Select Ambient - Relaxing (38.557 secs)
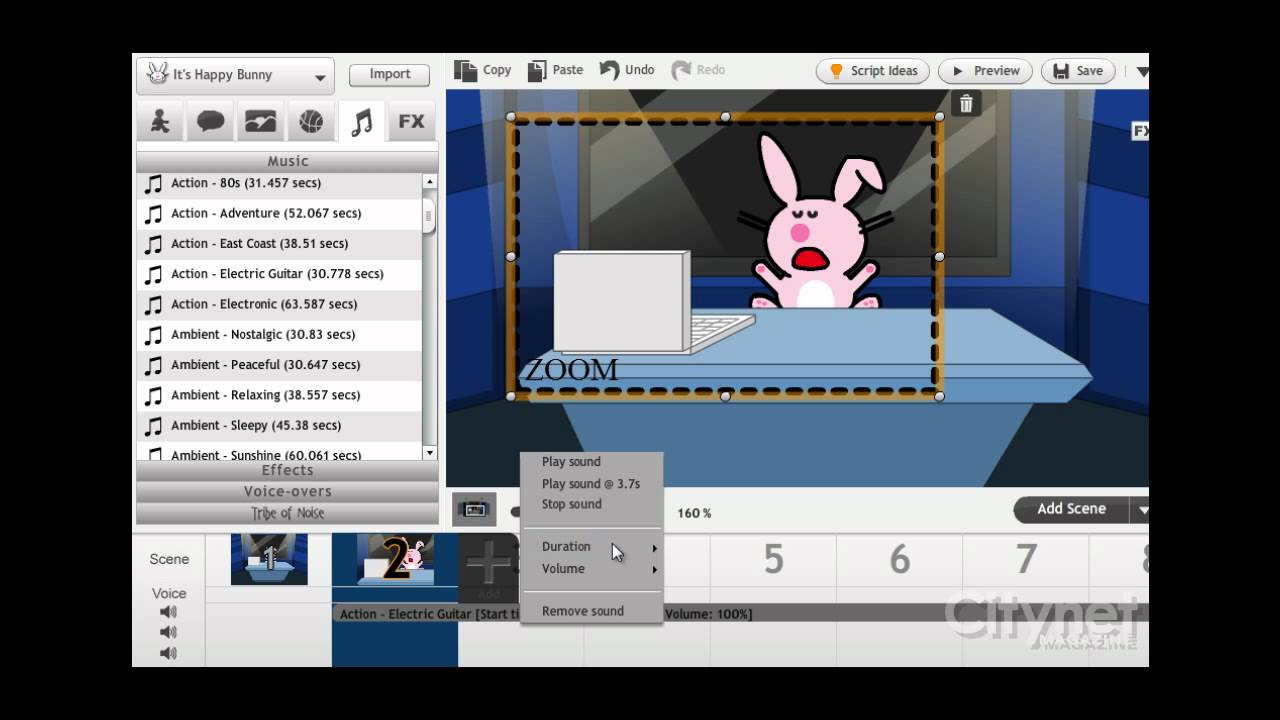 coord(279,395)
